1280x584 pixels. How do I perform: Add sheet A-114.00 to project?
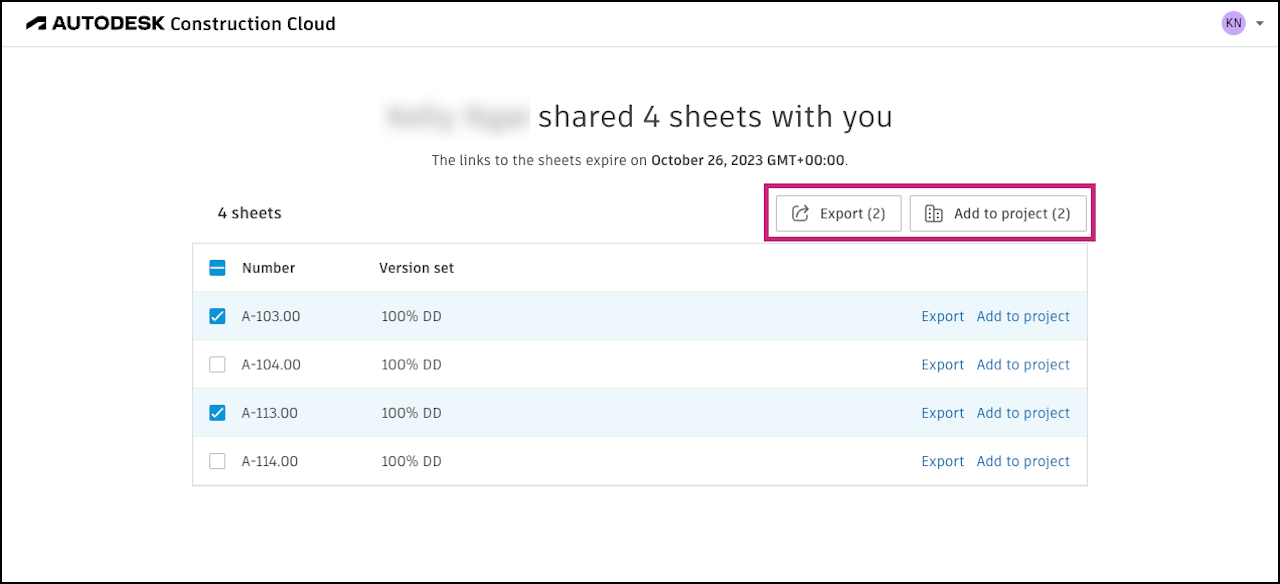[x=1023, y=461]
